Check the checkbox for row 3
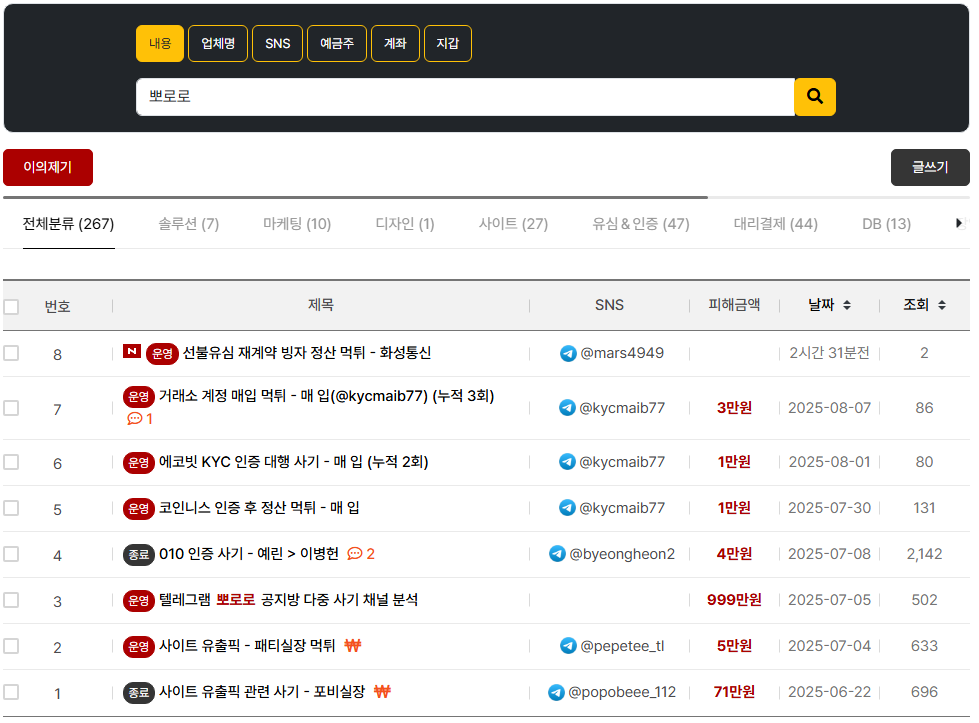Viewport: 979px width, 723px height. 11,600
